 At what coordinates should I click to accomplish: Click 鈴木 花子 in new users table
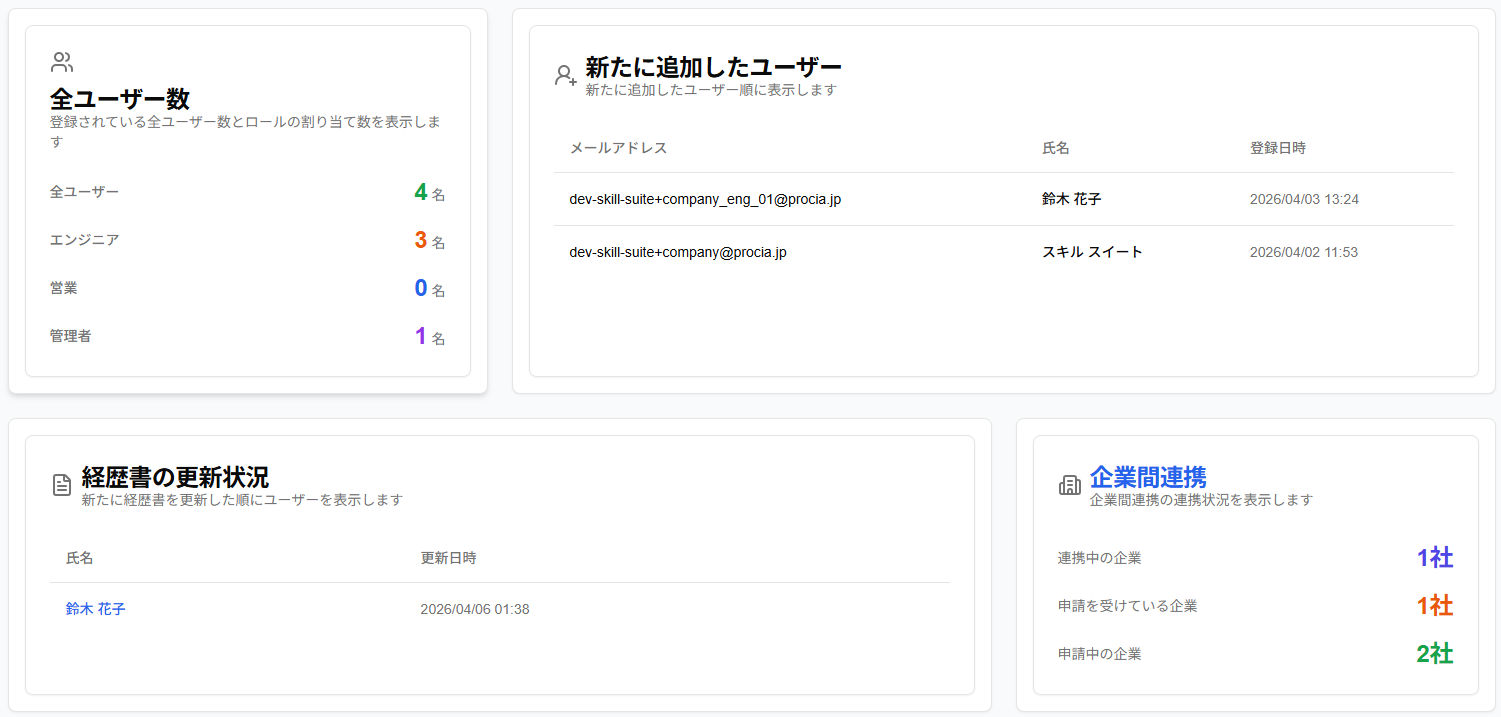(x=1072, y=199)
